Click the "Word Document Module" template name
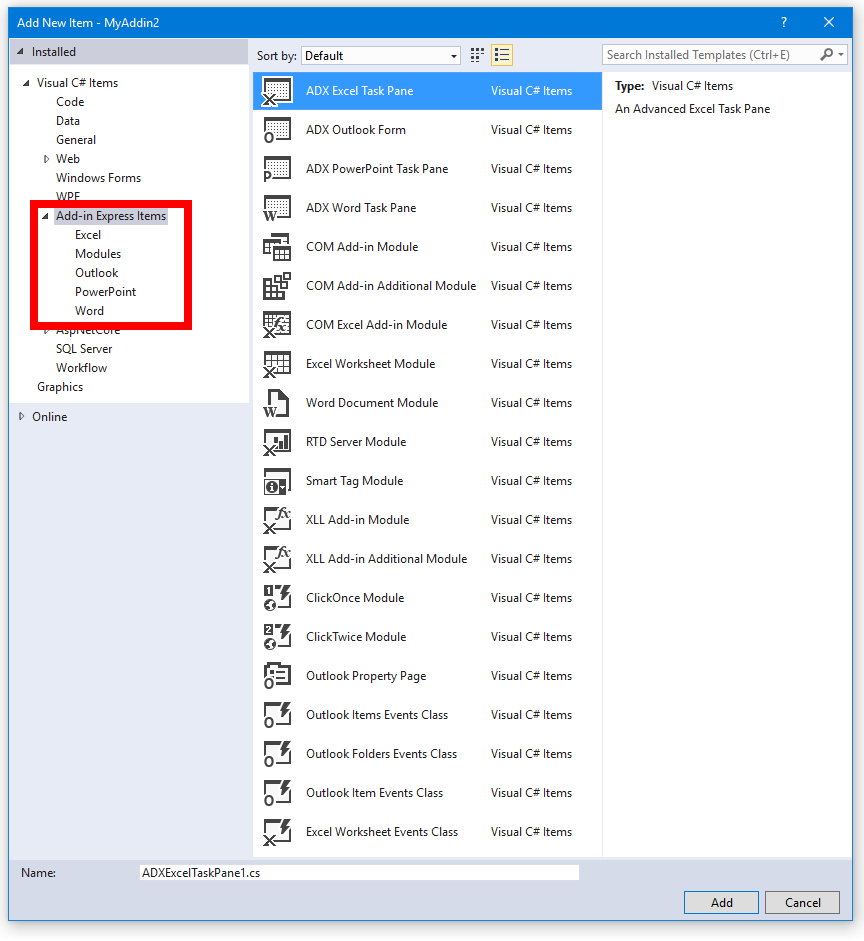 click(x=372, y=403)
